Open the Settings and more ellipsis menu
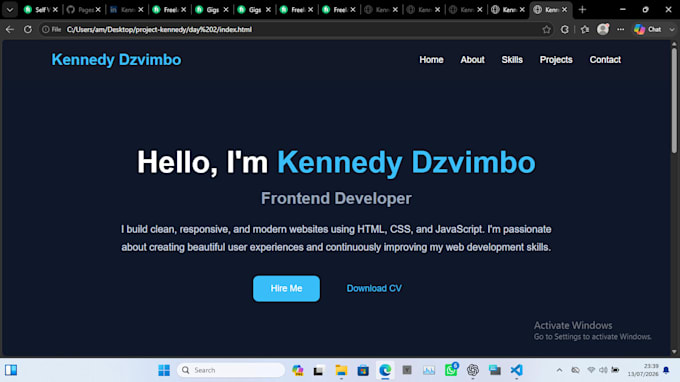The width and height of the screenshot is (680, 382). tap(621, 29)
